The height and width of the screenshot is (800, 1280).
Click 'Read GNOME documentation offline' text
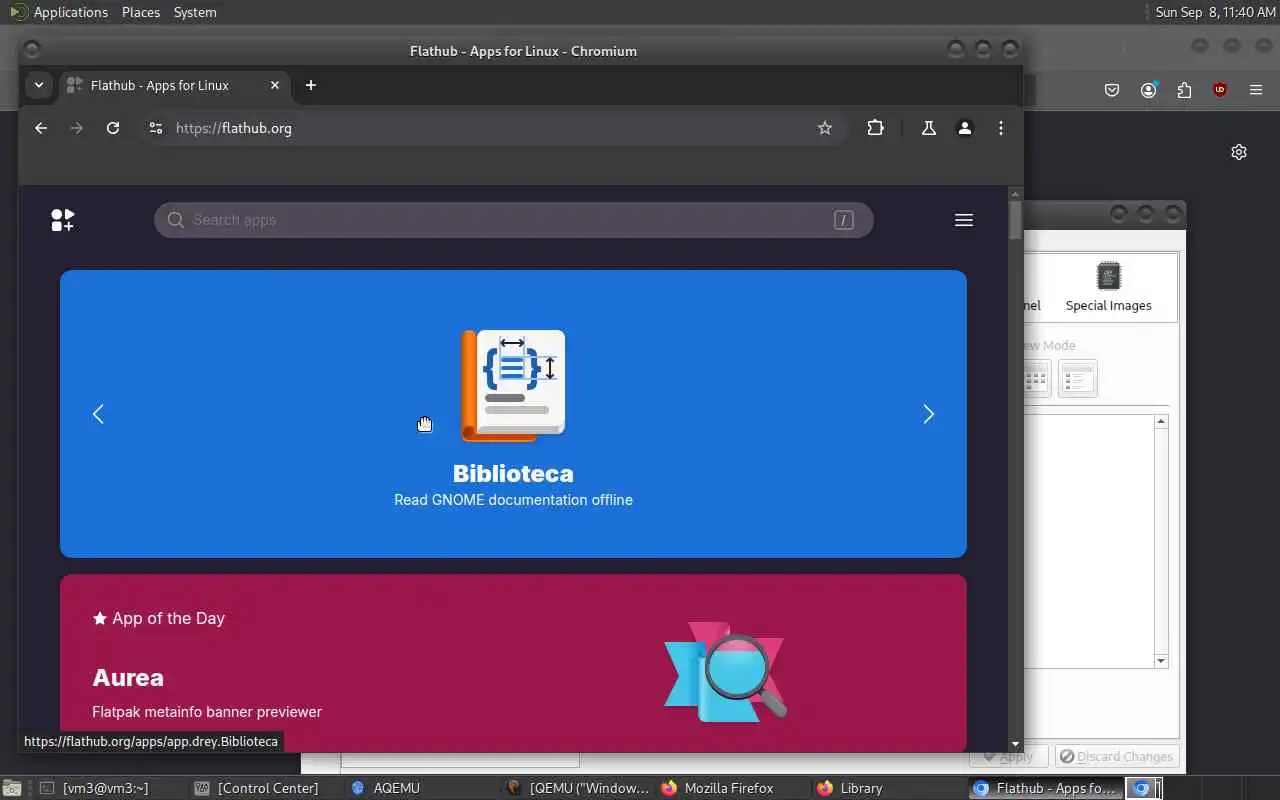click(513, 500)
